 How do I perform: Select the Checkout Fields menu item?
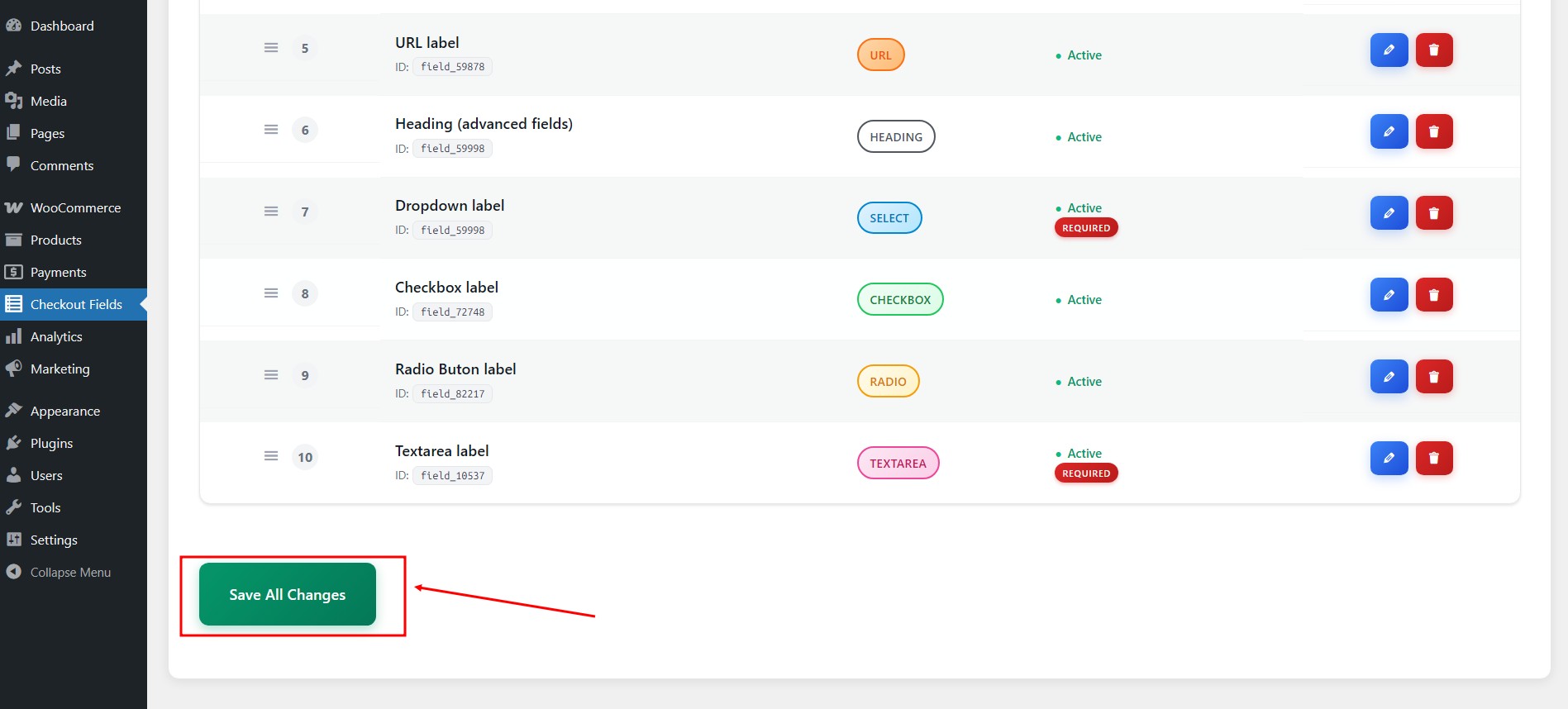[x=74, y=304]
